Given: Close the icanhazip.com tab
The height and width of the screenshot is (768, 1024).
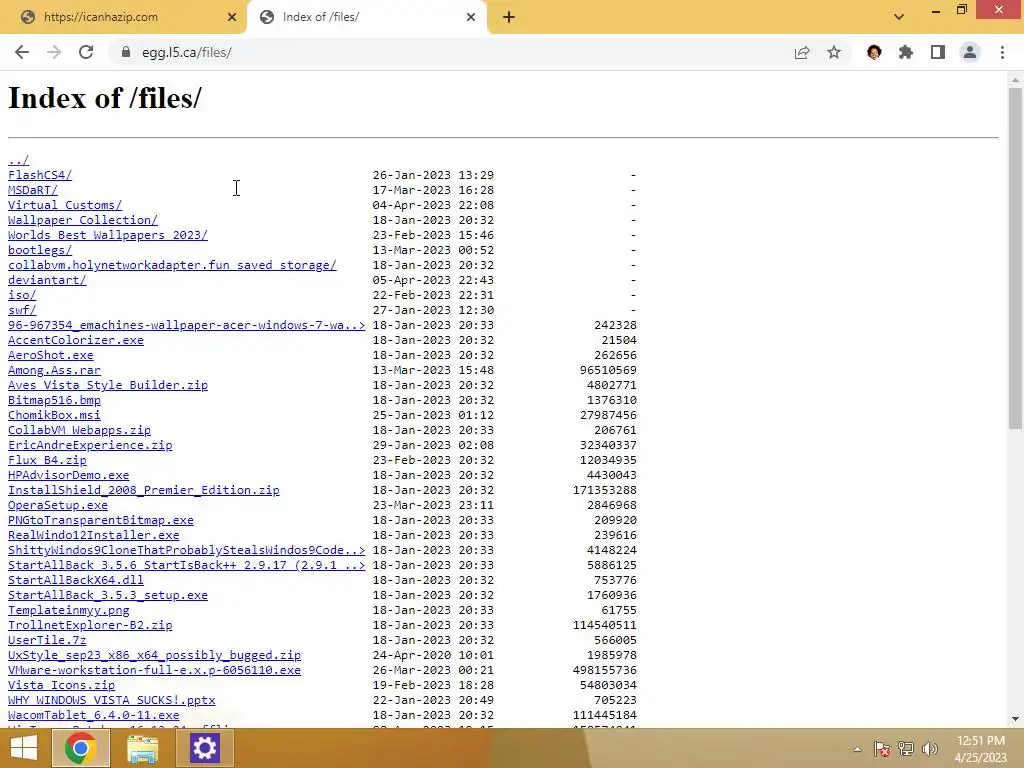Looking at the screenshot, I should click(231, 17).
